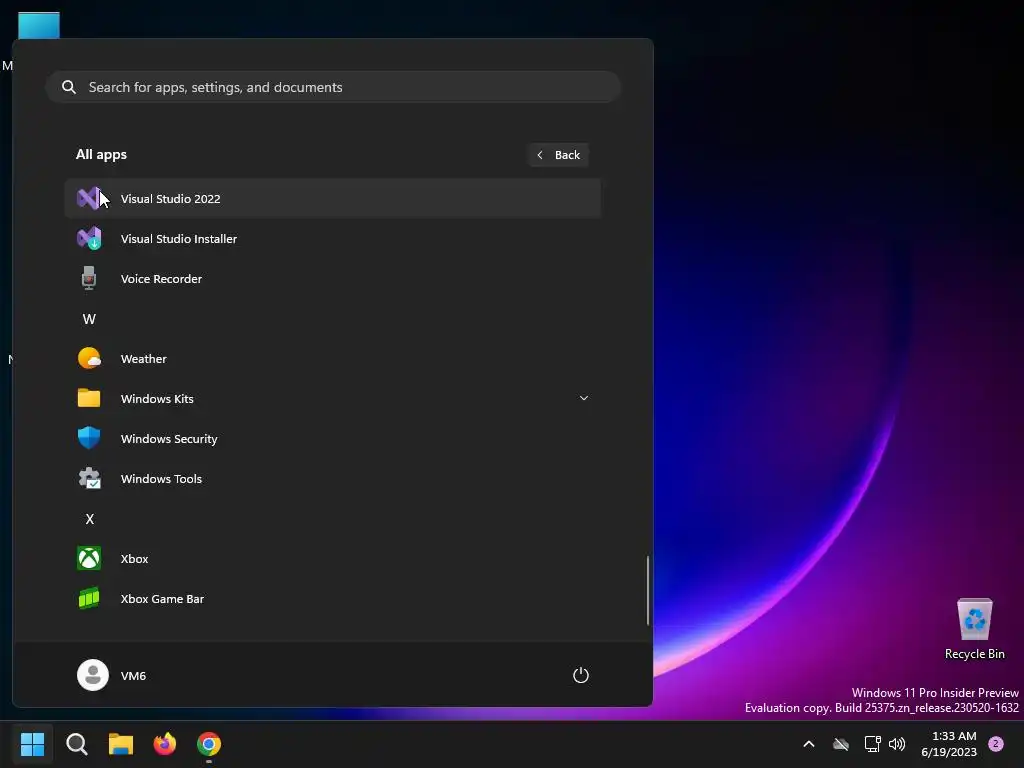Viewport: 1024px width, 768px height.
Task: Click the Windows Start button in taskbar
Action: pyautogui.click(x=33, y=744)
